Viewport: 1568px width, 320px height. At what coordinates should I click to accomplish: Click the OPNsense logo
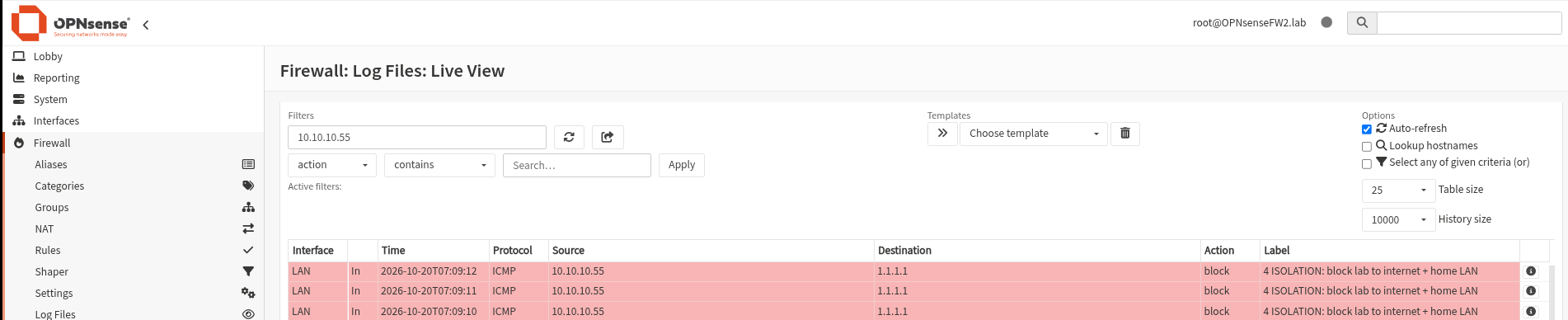tap(71, 23)
